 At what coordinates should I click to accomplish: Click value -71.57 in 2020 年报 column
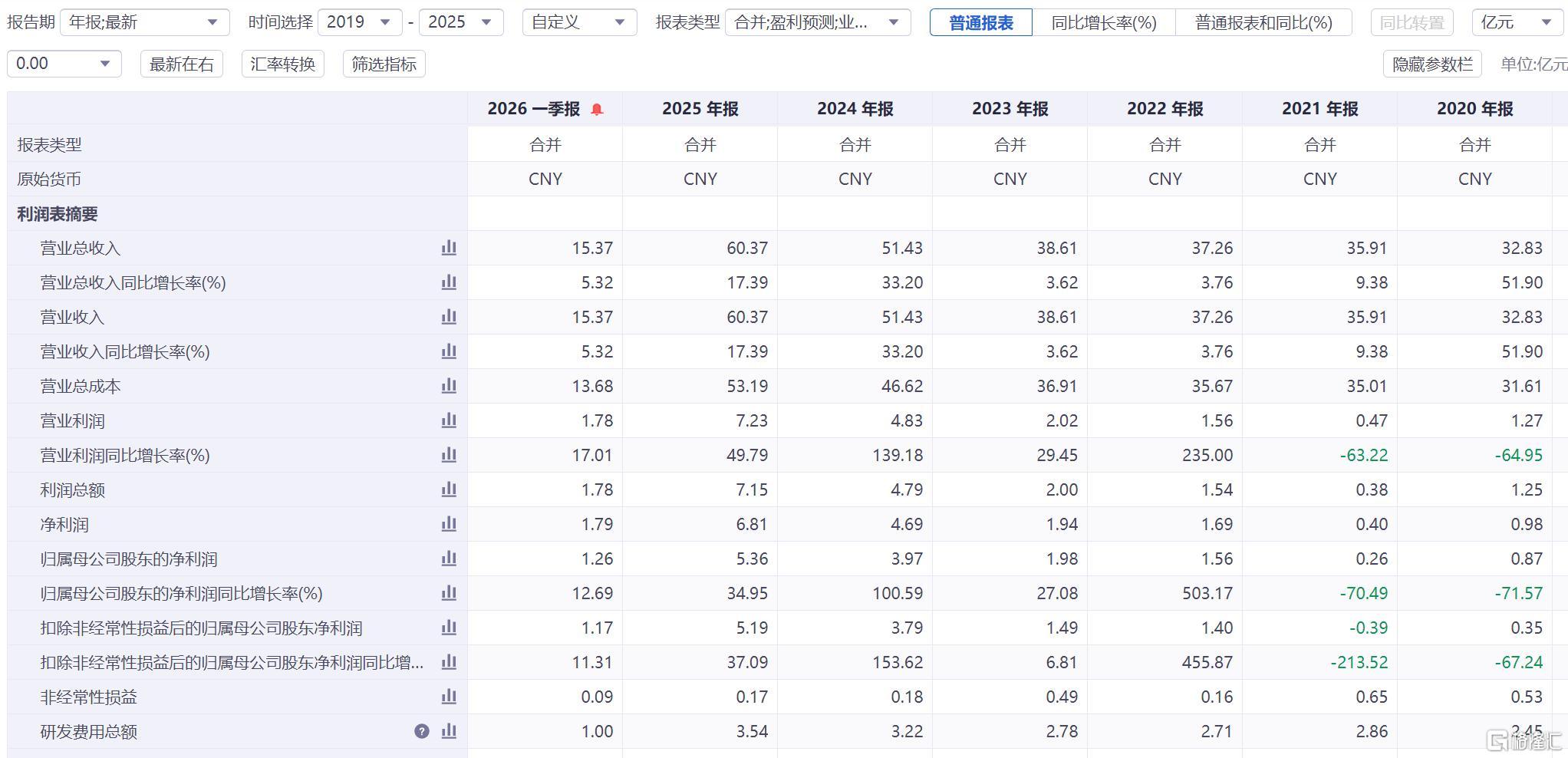[x=1518, y=593]
